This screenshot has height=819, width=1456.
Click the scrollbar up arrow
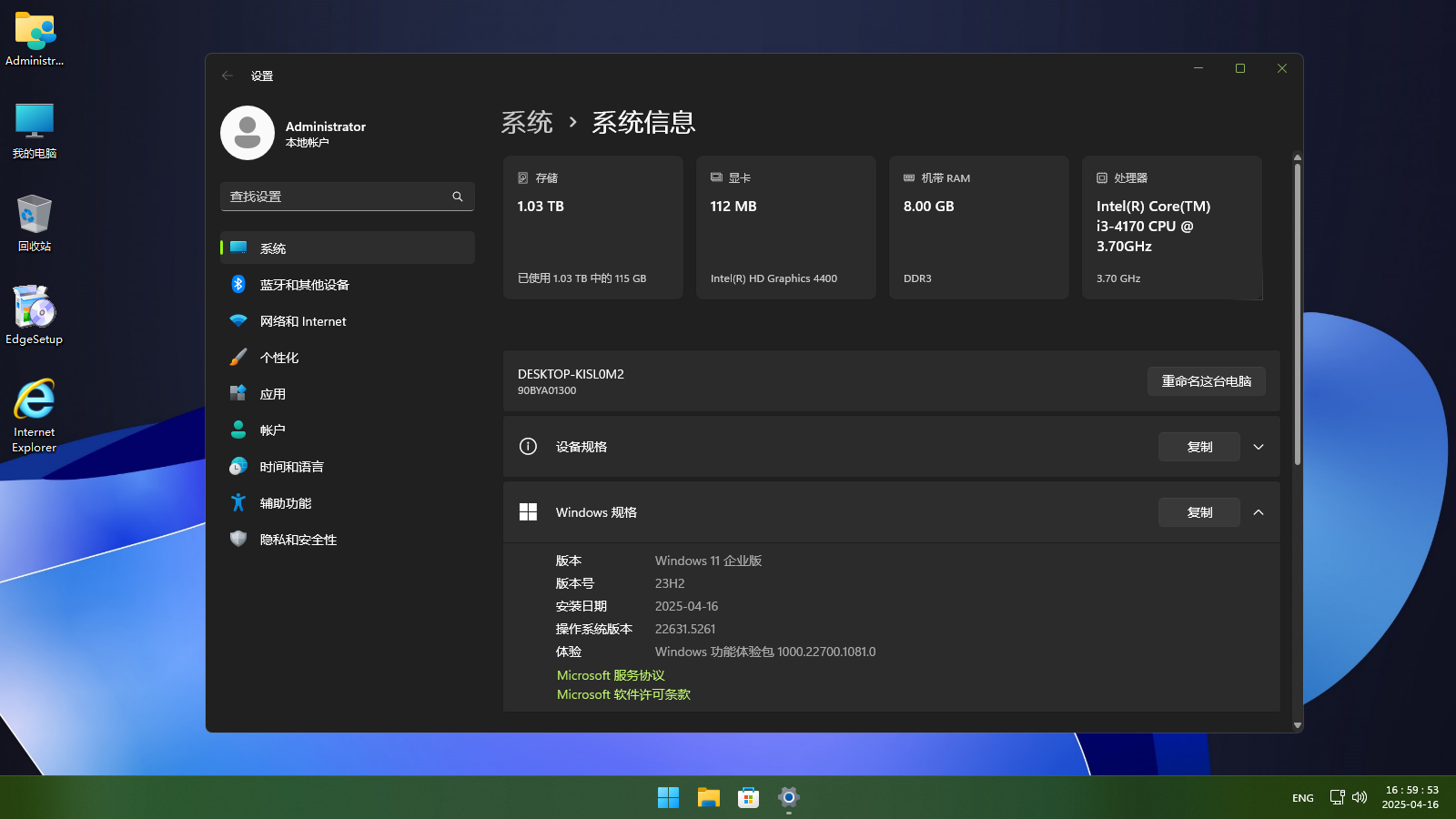pos(1298,157)
